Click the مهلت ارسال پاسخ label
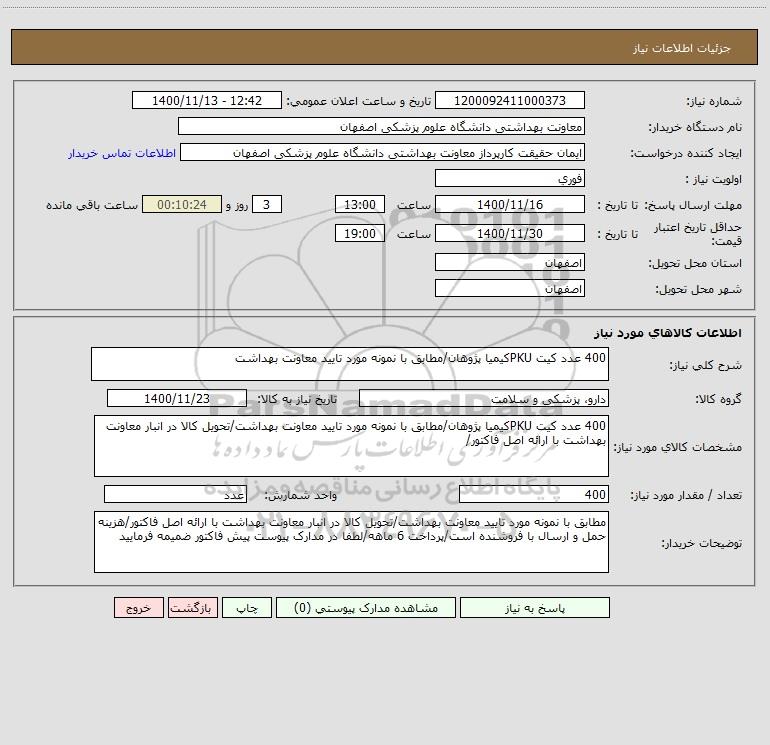The height and width of the screenshot is (745, 770). 693,205
